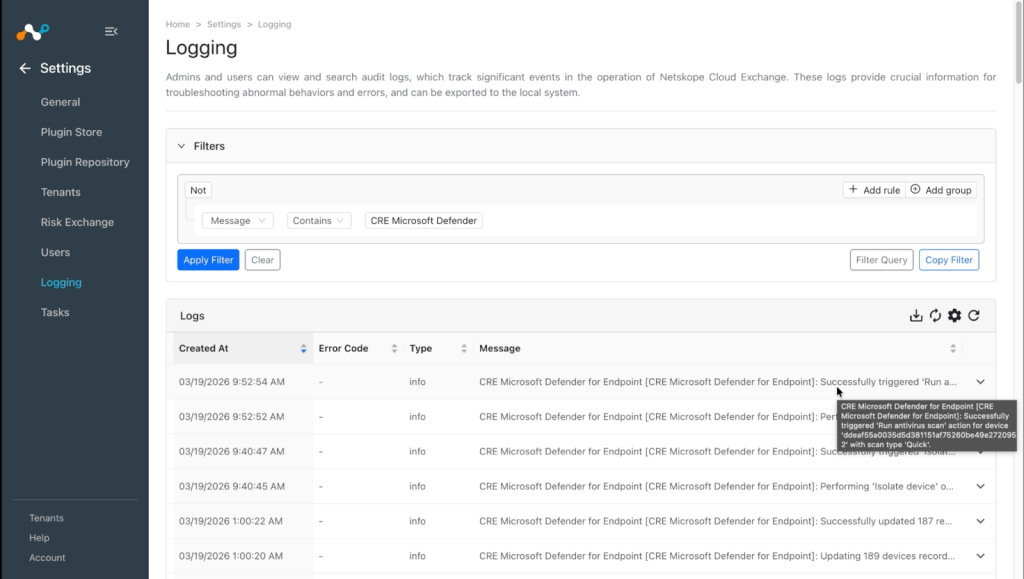This screenshot has height=579, width=1024.
Task: Open Plugin Repository in sidebar
Action: [85, 162]
